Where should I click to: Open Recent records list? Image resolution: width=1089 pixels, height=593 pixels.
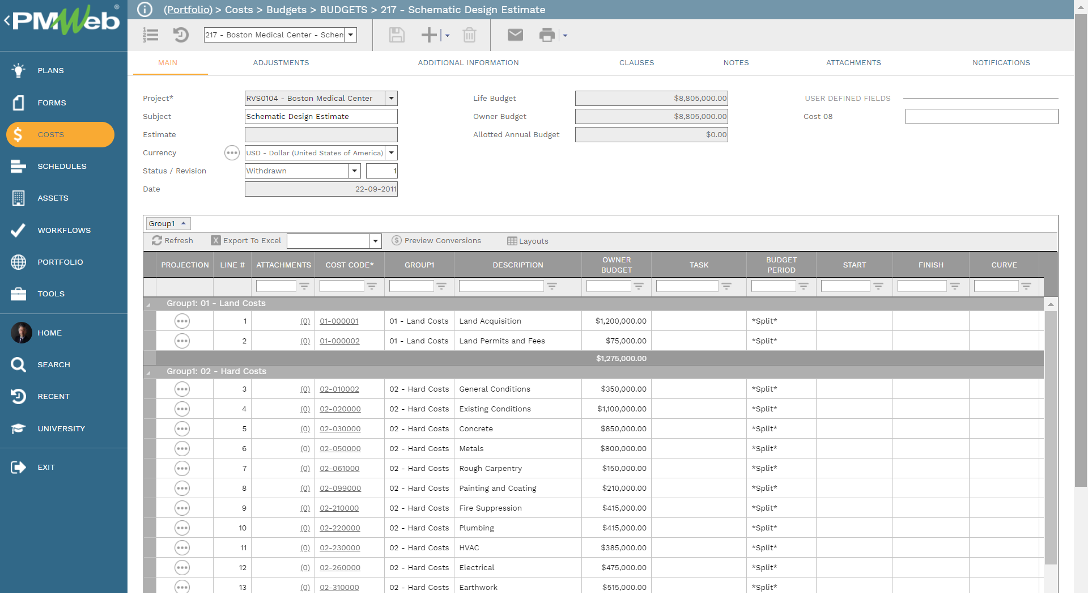(x=53, y=396)
